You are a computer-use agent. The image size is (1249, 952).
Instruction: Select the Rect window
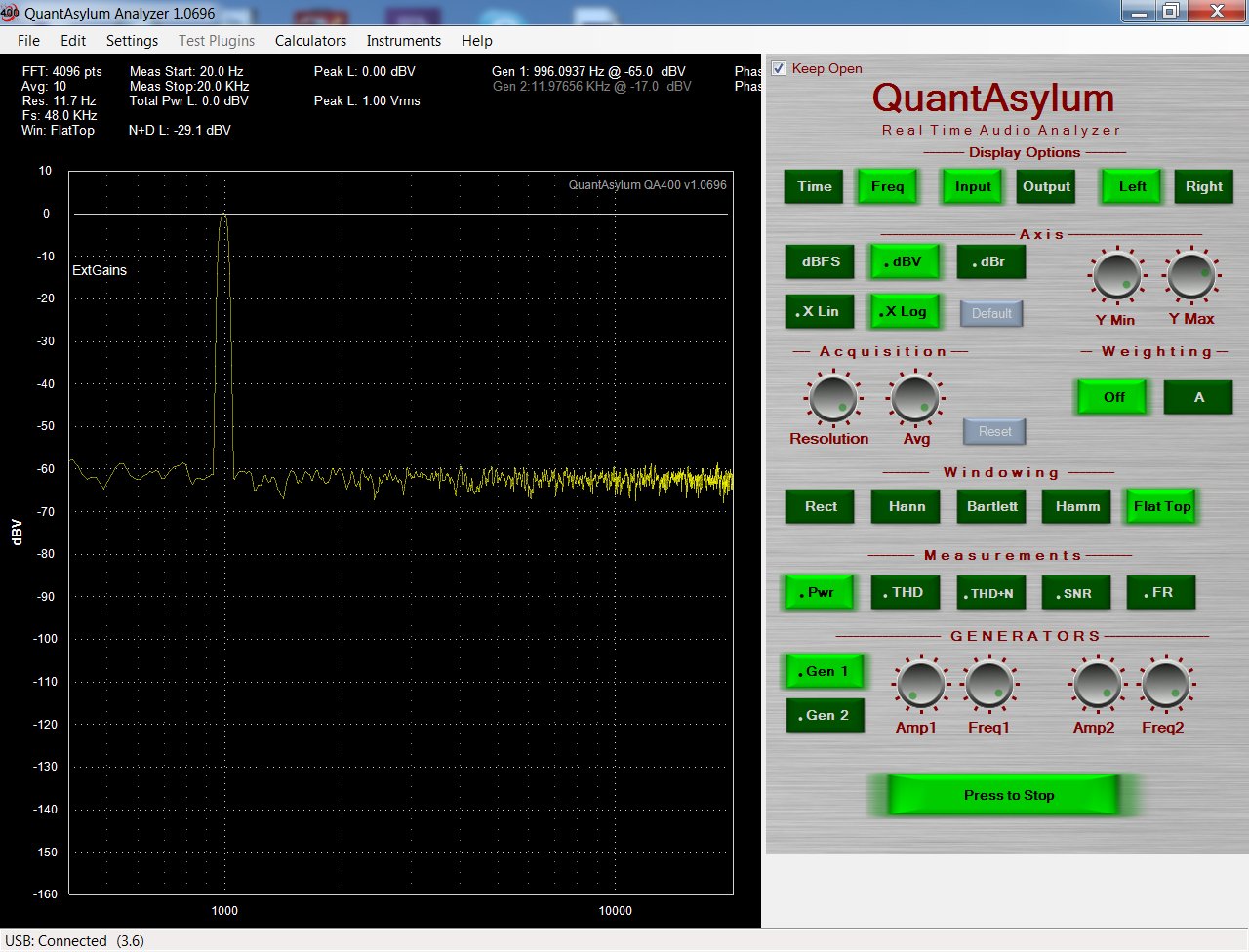click(x=821, y=507)
